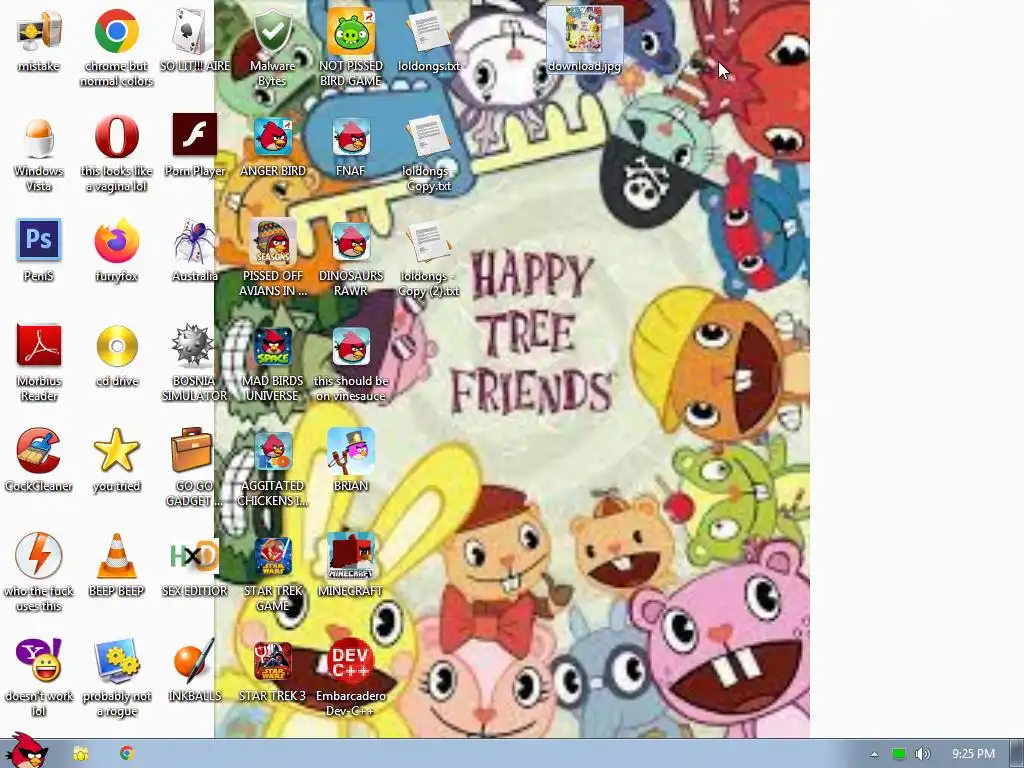
Task: Select the 'INKBALLS' icon
Action: [x=194, y=660]
